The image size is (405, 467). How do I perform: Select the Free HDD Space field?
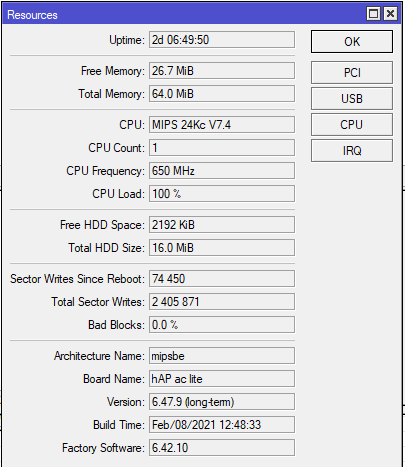coord(222,225)
